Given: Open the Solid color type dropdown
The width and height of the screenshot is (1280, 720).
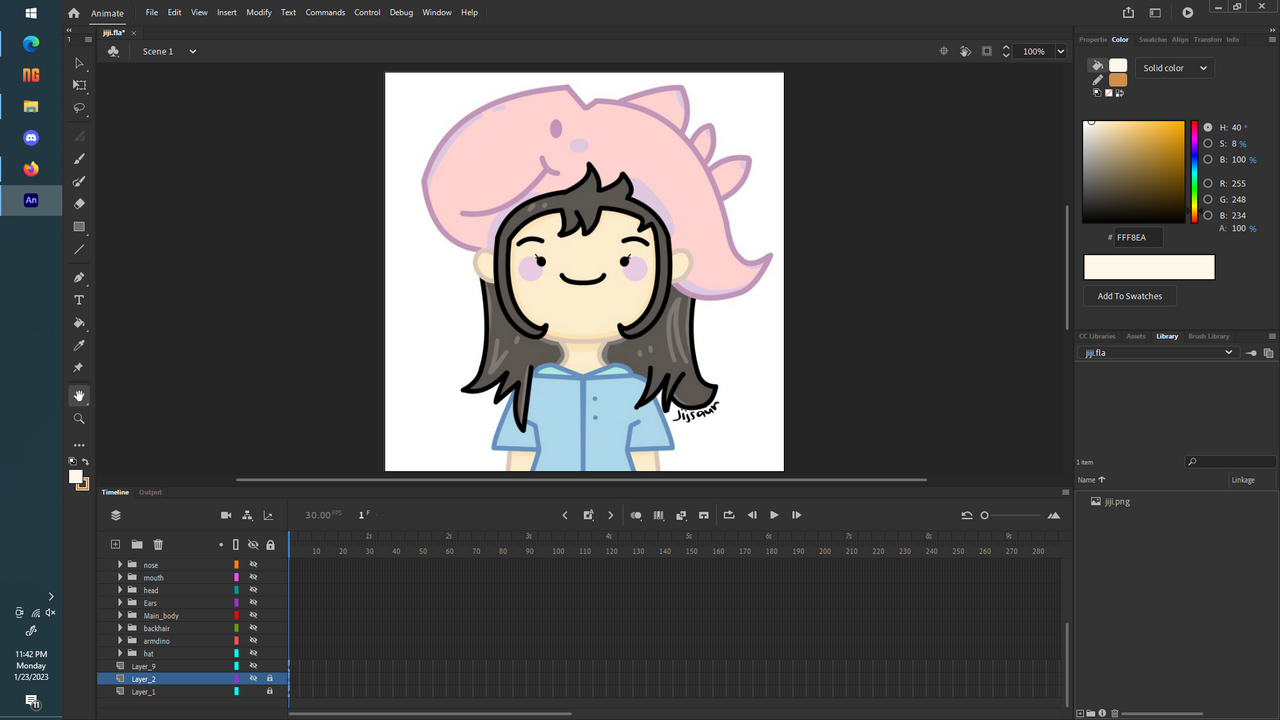Looking at the screenshot, I should coord(1174,68).
